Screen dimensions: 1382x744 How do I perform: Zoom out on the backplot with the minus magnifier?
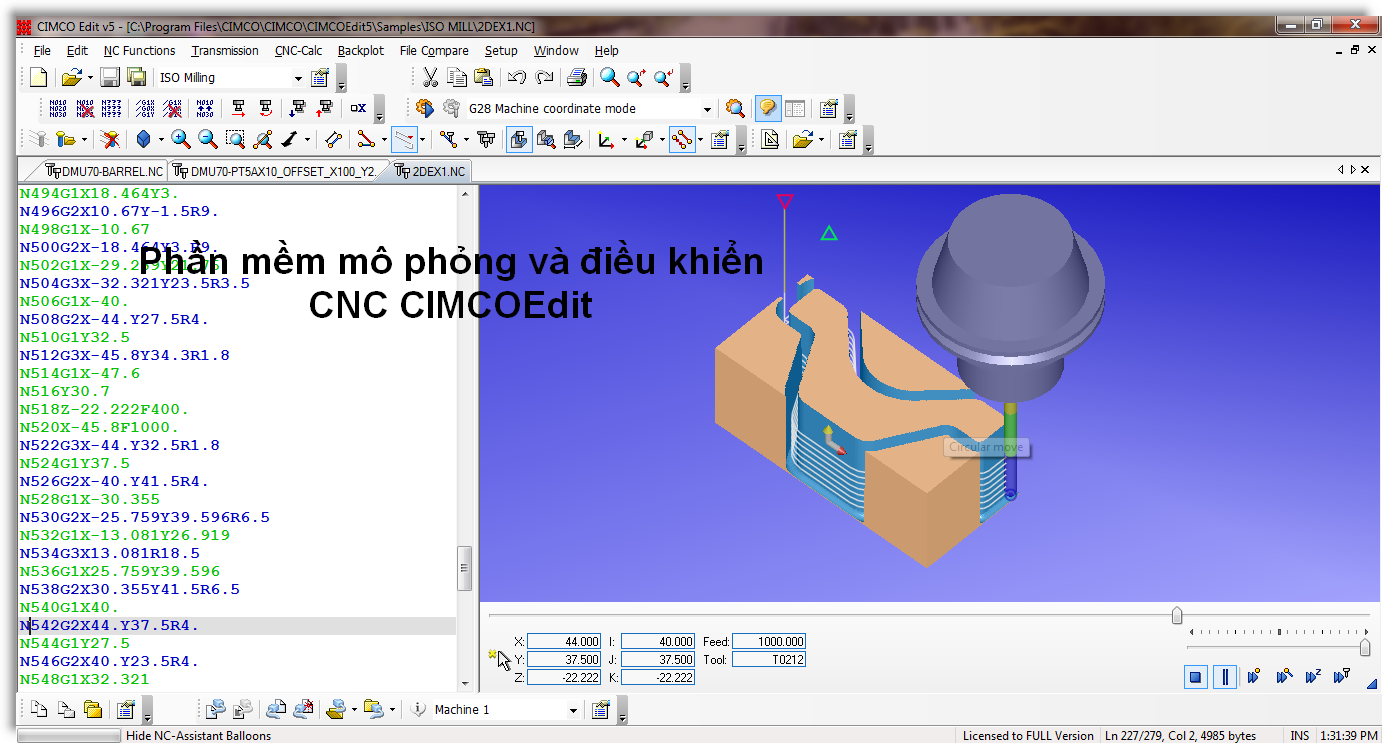pos(207,139)
